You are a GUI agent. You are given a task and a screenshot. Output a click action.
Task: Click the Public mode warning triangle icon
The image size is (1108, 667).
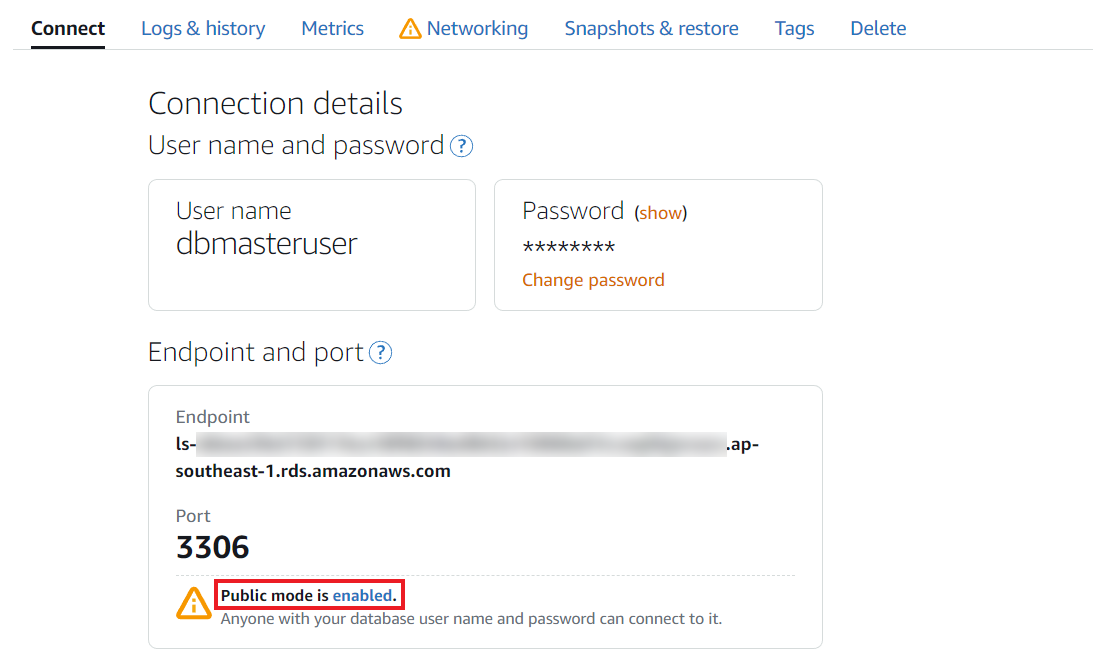pos(194,603)
